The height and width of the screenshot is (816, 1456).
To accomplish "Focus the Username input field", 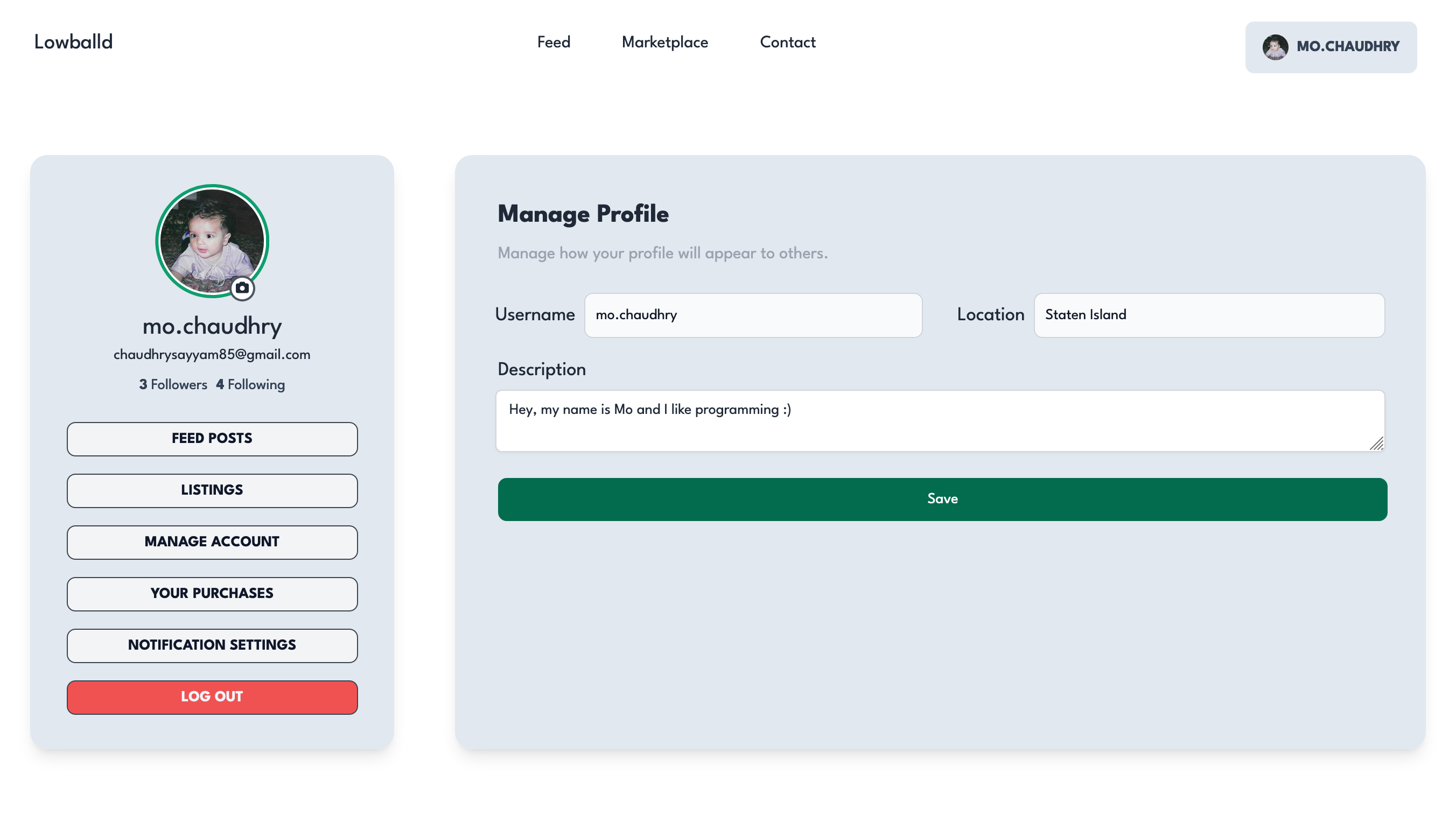I will (x=753, y=315).
